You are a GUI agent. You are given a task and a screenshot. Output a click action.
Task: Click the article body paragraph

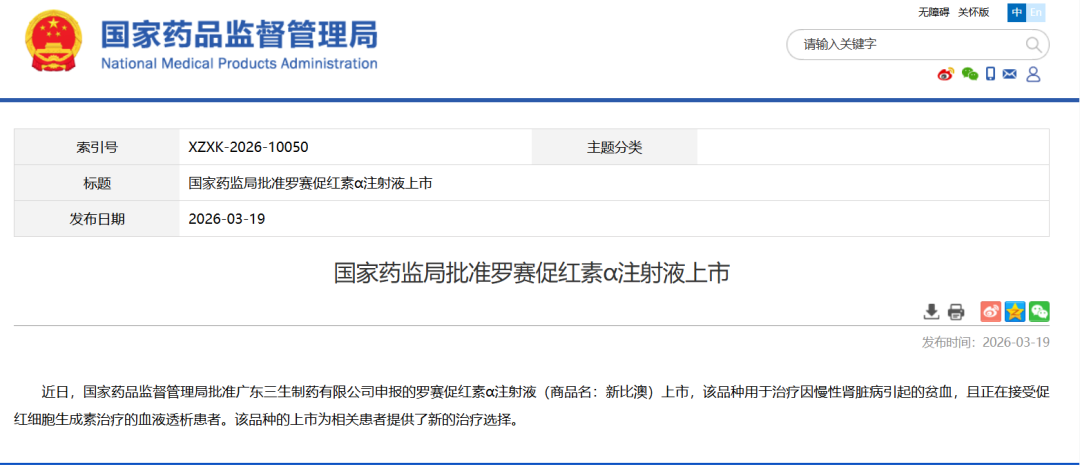(x=532, y=406)
